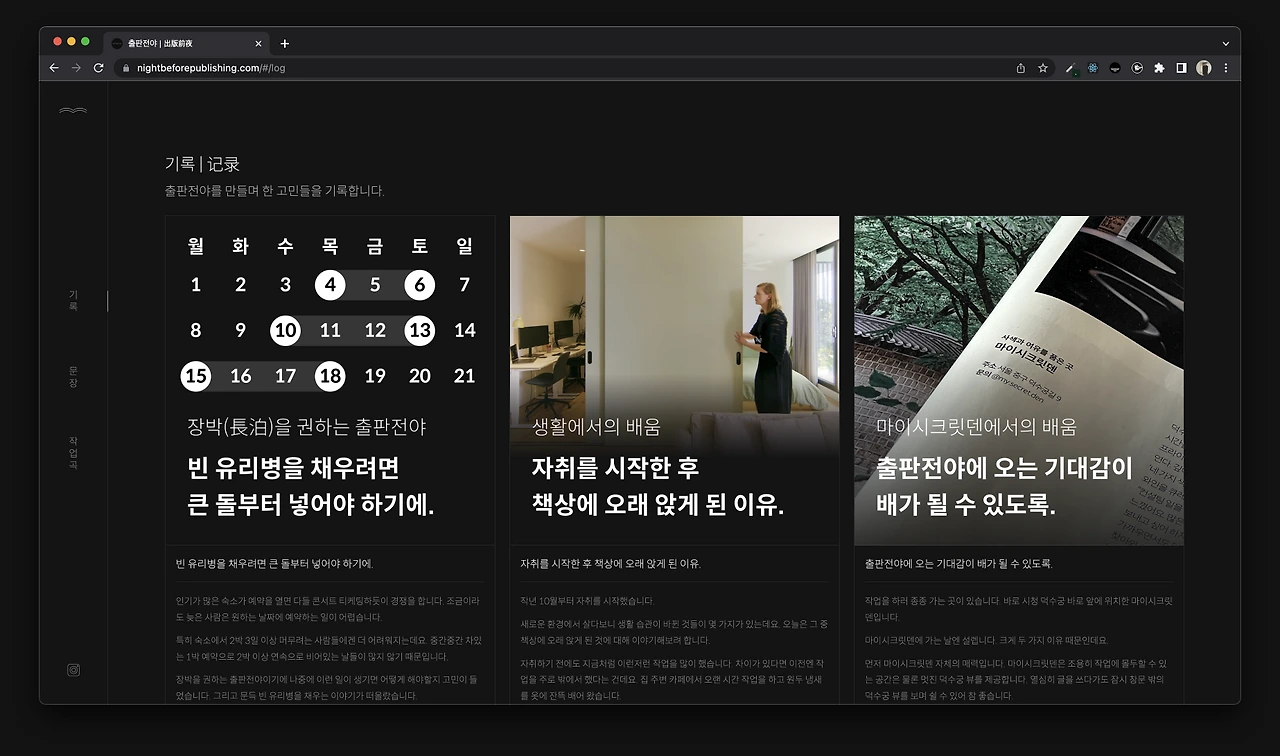Click the label 장박(長泊)을 권하는 출판전야
The height and width of the screenshot is (756, 1280).
point(307,427)
